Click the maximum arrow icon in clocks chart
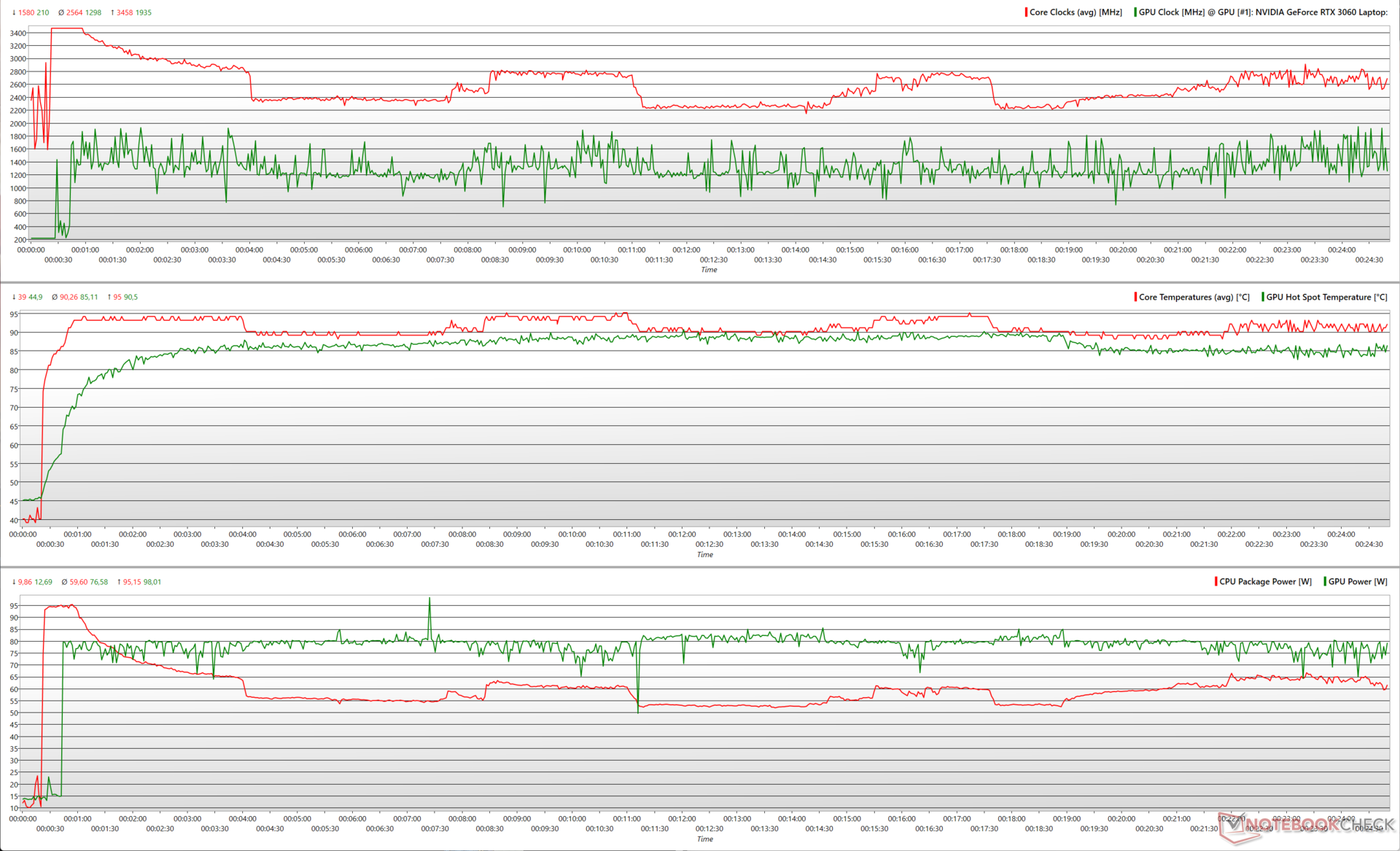 tap(112, 12)
